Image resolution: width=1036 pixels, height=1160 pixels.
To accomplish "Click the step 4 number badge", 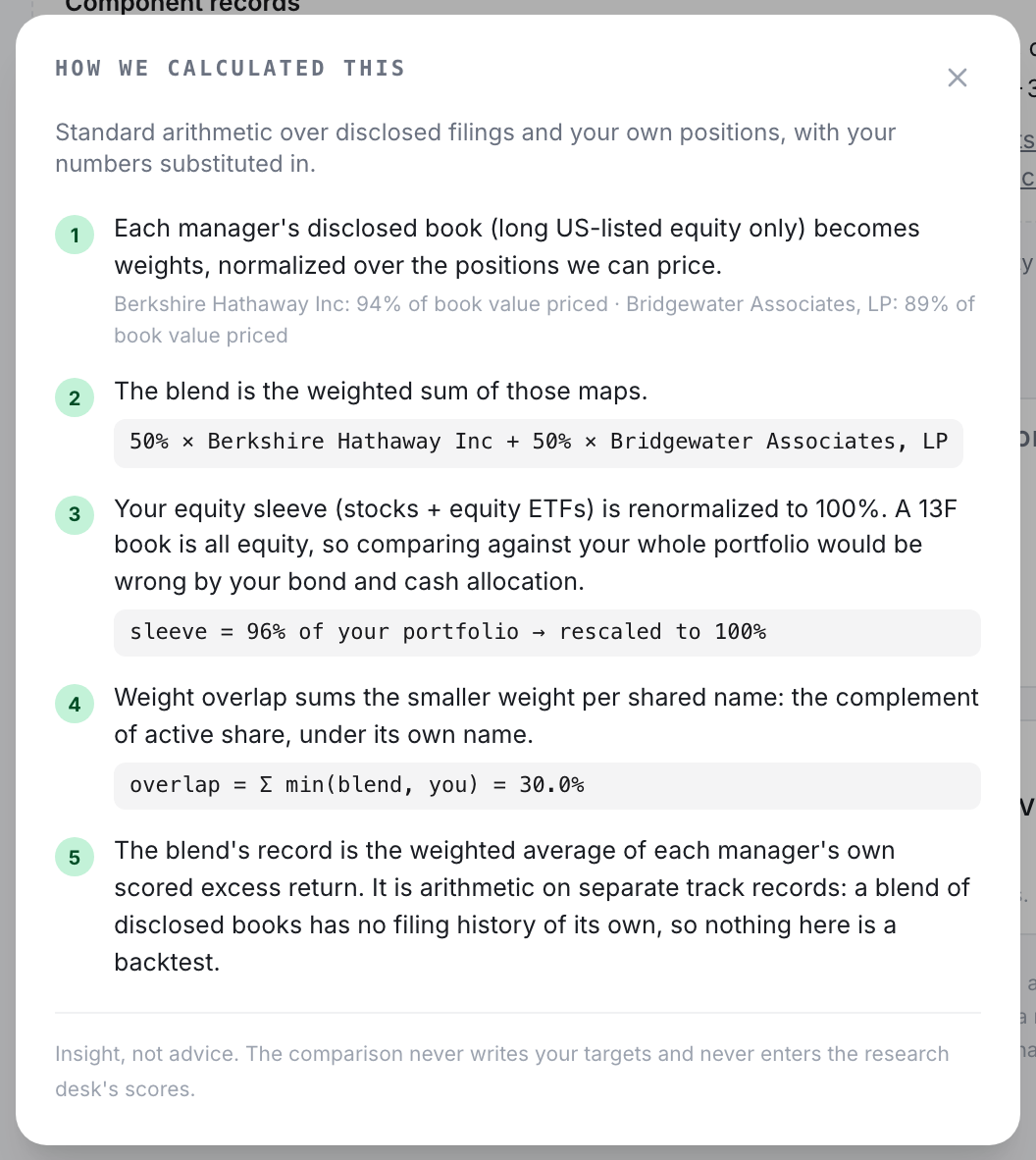I will pyautogui.click(x=75, y=705).
